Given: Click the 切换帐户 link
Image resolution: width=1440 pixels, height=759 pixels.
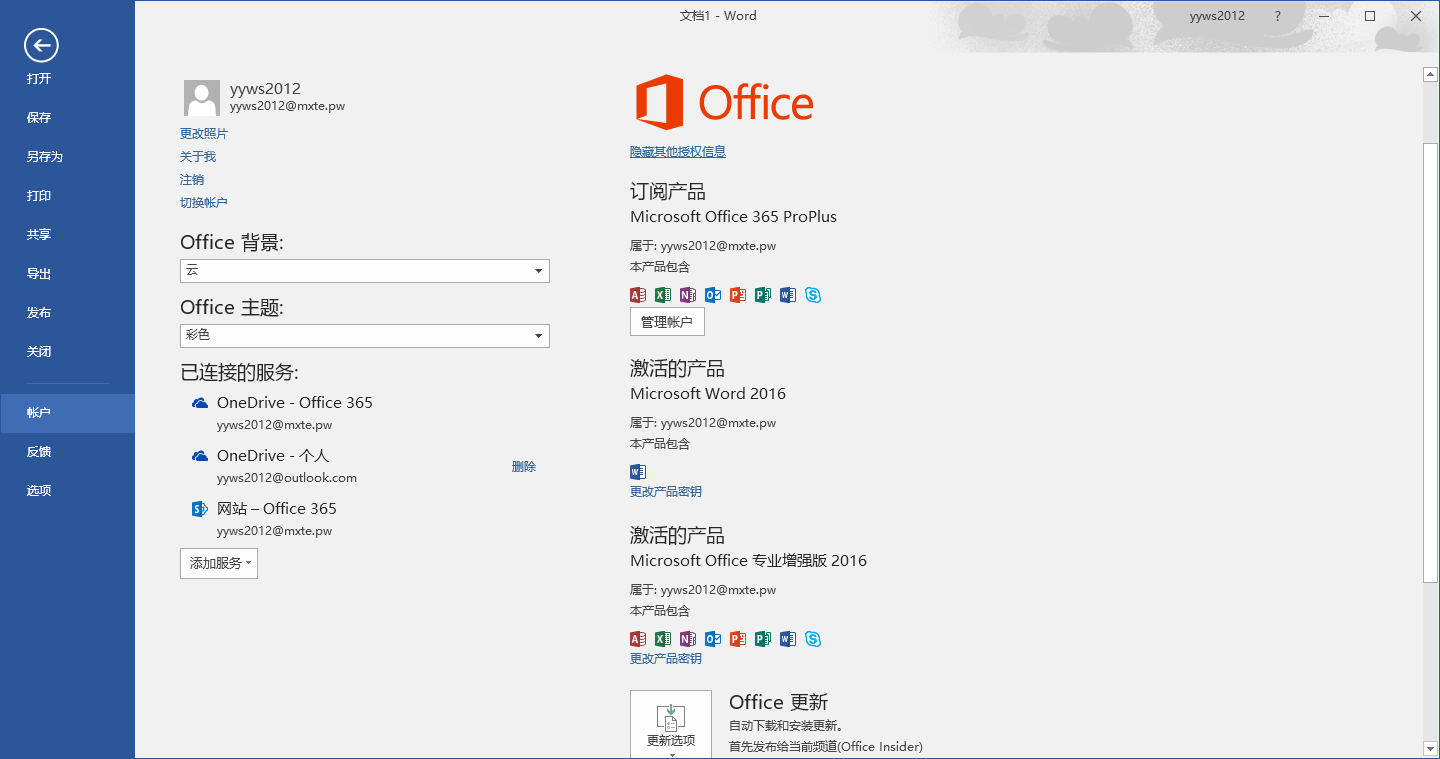Looking at the screenshot, I should 204,203.
